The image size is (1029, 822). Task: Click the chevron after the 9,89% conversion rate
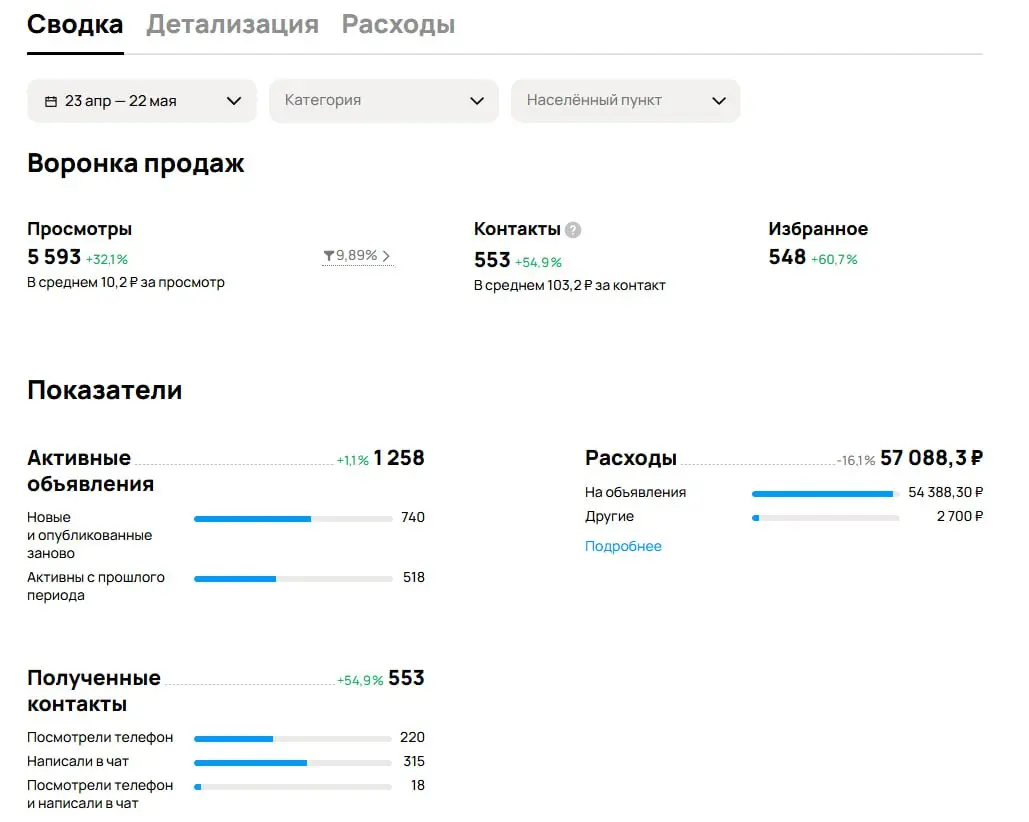(x=388, y=256)
